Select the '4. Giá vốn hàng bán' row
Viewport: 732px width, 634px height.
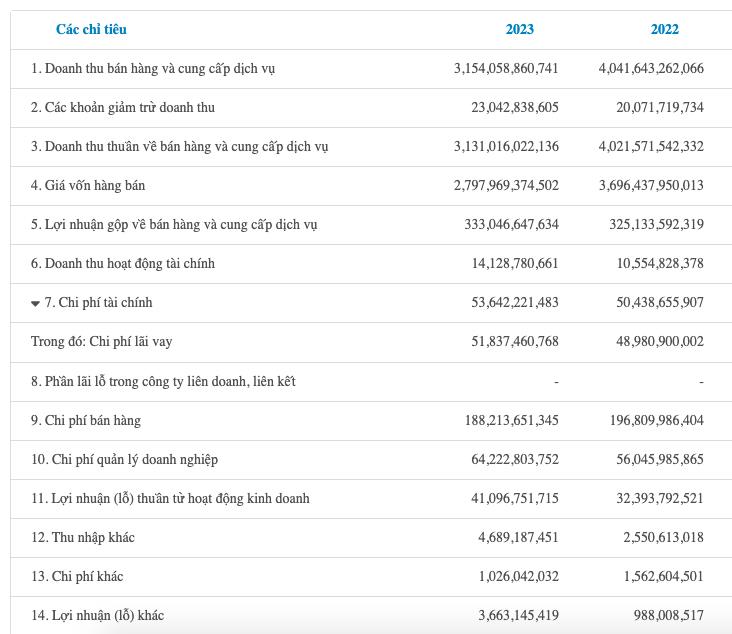[88, 186]
